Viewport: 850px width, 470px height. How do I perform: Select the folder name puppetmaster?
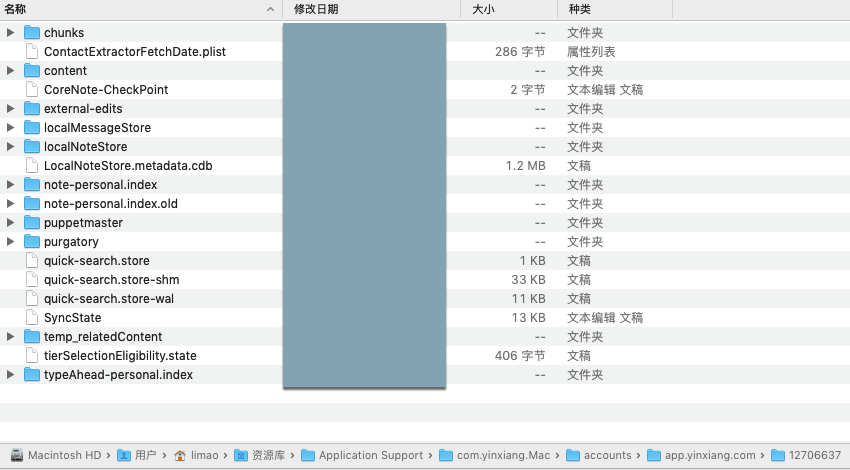(x=83, y=222)
